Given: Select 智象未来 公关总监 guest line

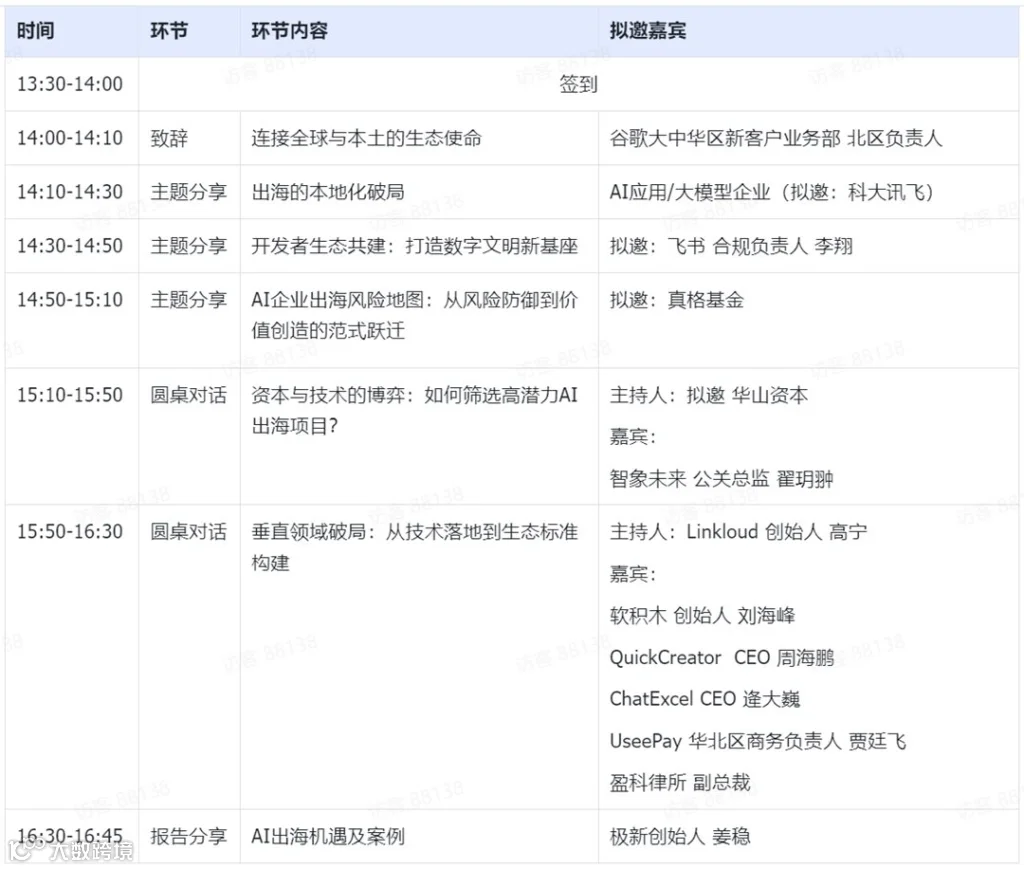Looking at the screenshot, I should (722, 479).
